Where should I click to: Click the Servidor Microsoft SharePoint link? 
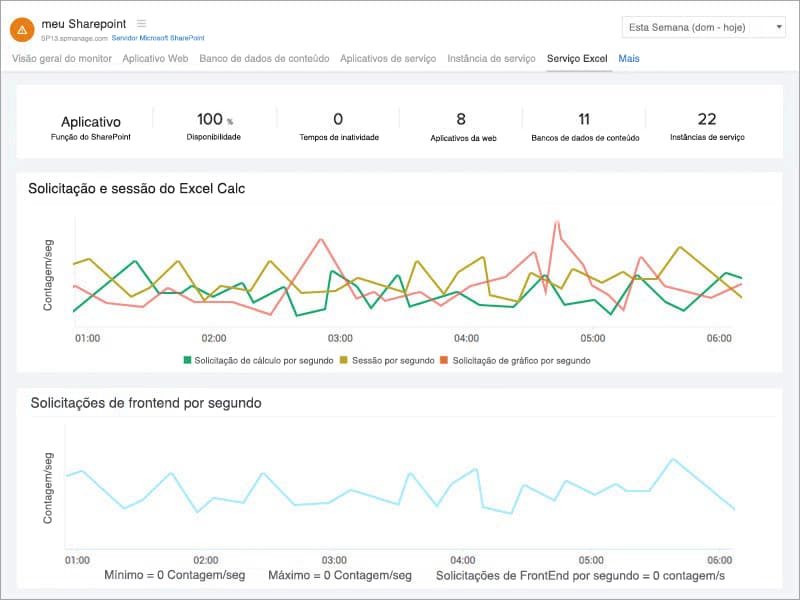pos(157,36)
